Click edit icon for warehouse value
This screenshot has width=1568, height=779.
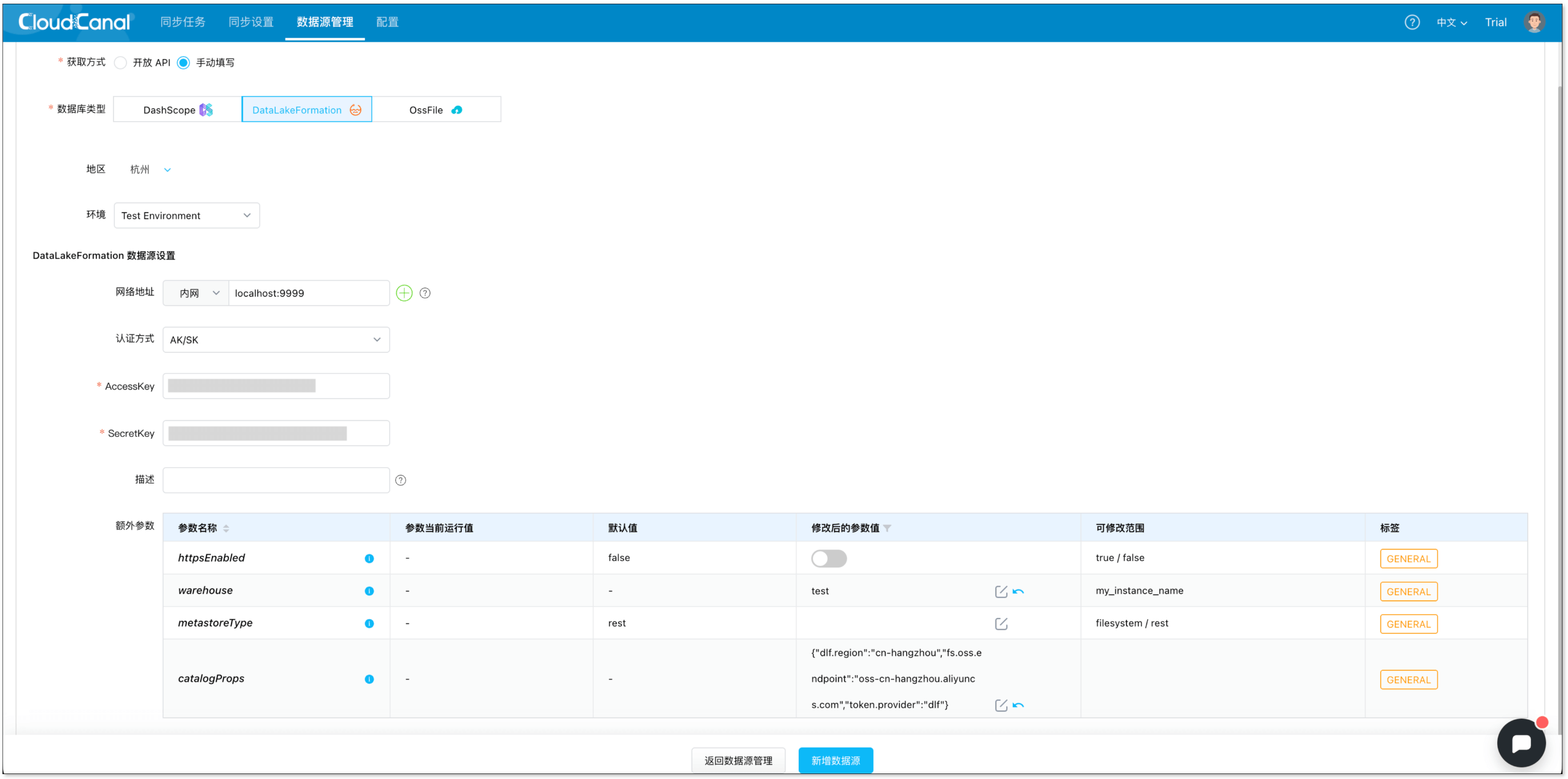coord(1001,591)
